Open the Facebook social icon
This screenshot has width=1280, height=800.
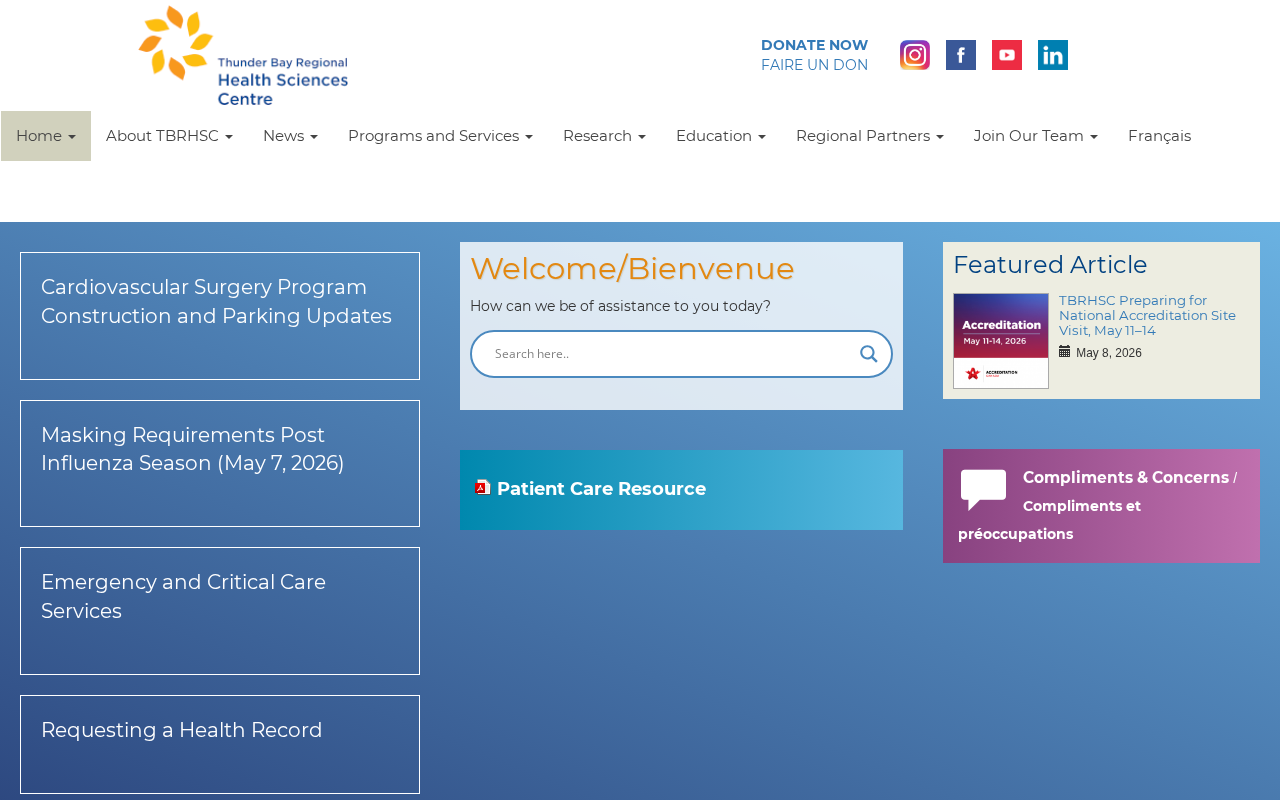coord(961,55)
